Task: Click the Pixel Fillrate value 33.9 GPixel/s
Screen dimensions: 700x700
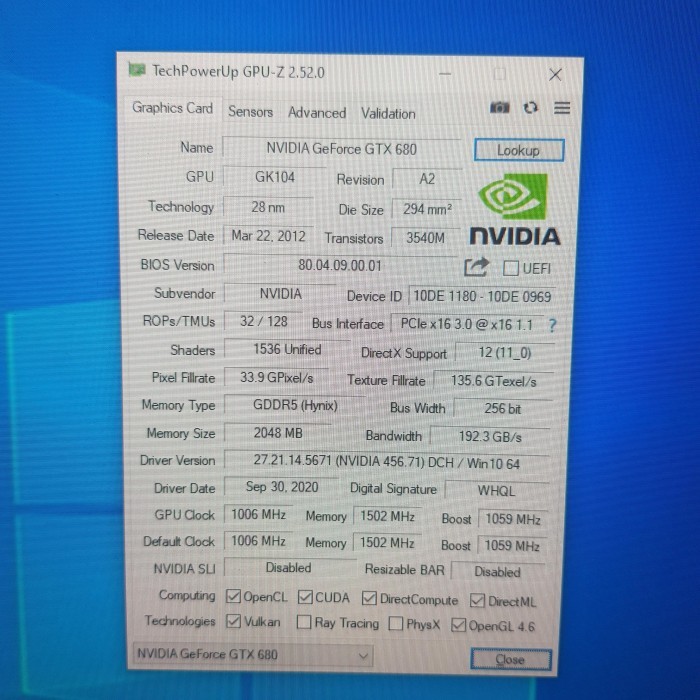Action: (277, 378)
